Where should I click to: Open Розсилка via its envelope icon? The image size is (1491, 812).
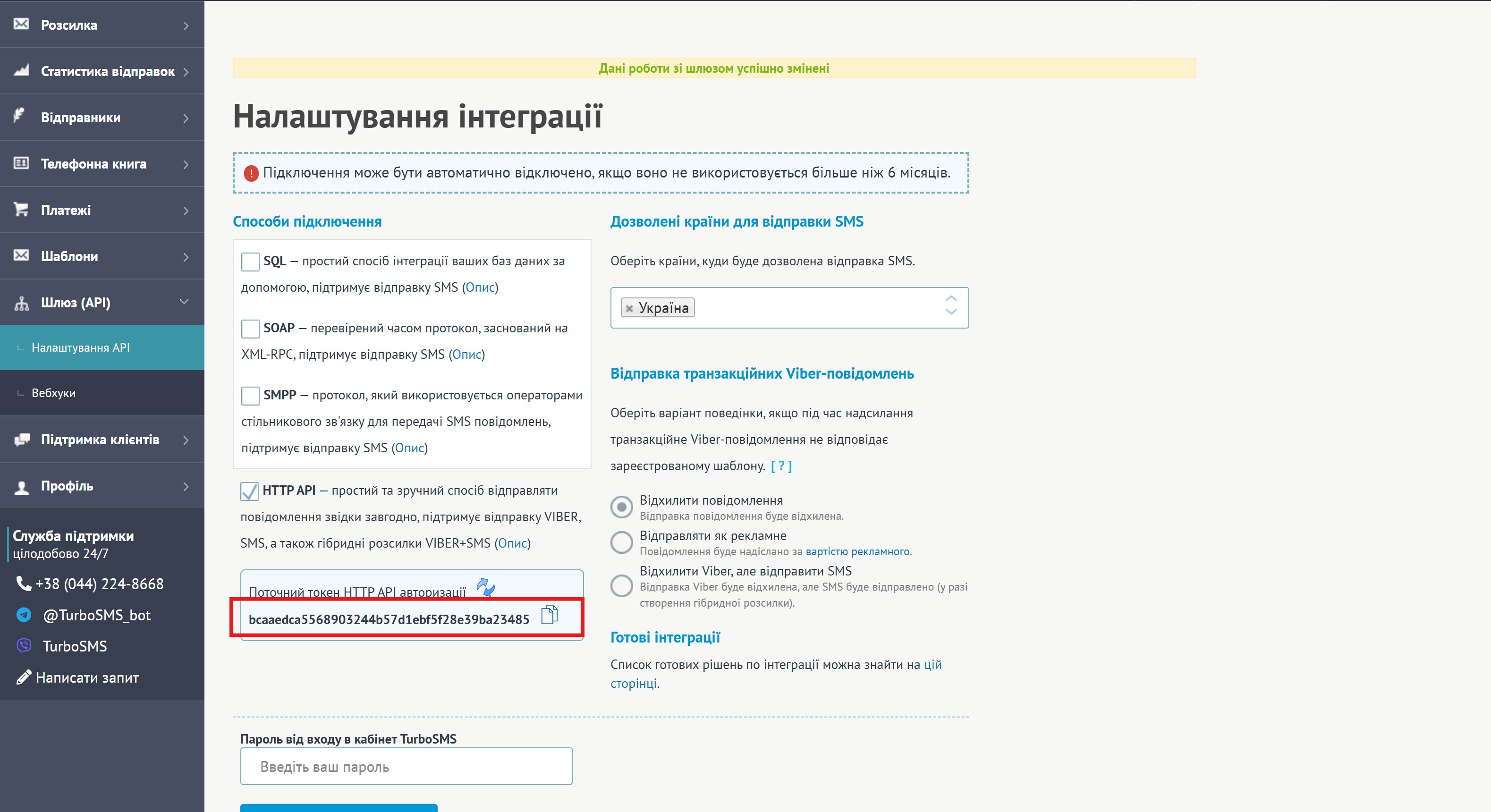[21, 24]
